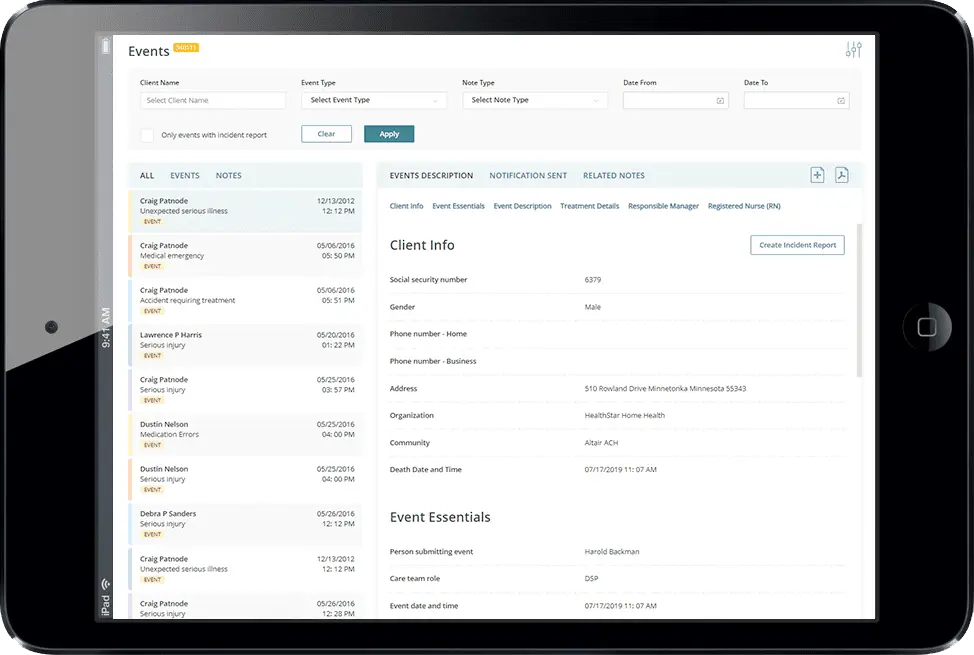Jump to Event Description section link

tap(522, 206)
